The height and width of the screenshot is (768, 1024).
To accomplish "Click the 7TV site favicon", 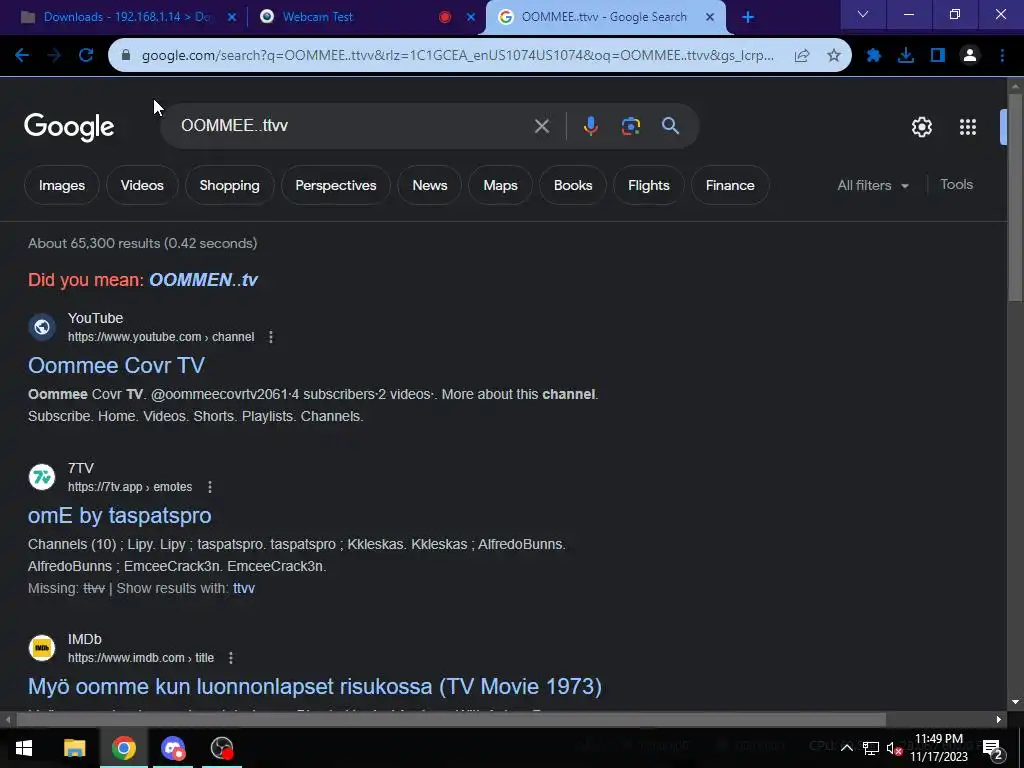I will coord(42,477).
